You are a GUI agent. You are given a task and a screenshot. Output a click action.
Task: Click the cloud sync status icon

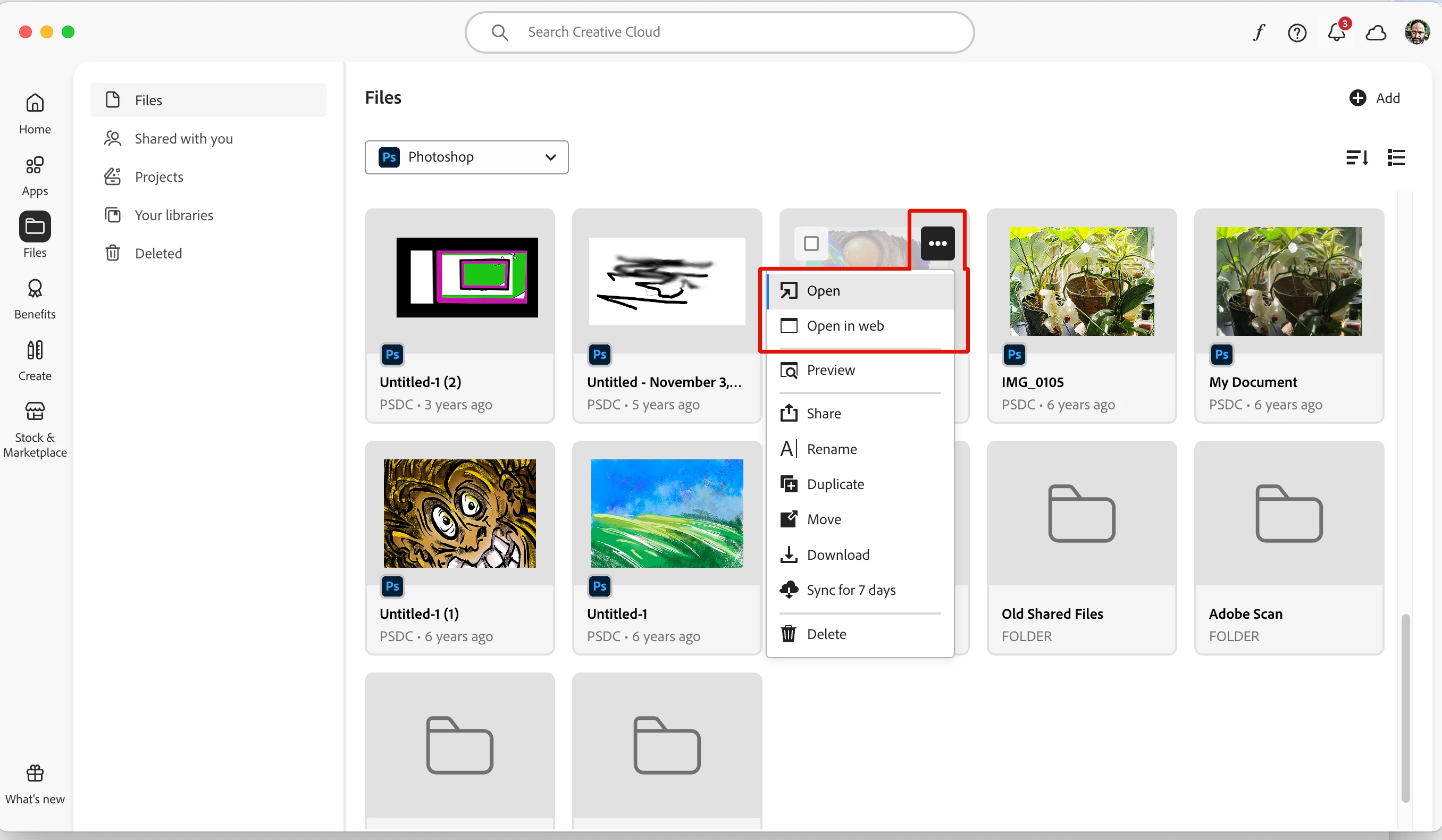(1376, 32)
